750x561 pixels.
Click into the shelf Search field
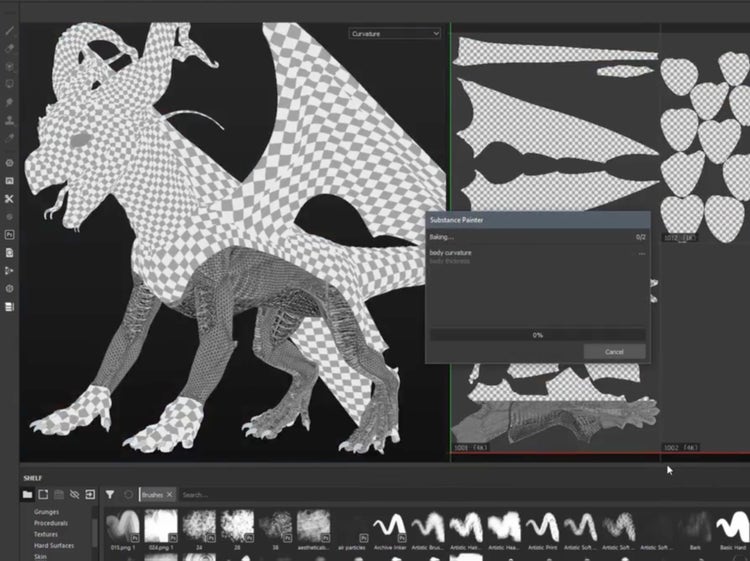pos(459,495)
